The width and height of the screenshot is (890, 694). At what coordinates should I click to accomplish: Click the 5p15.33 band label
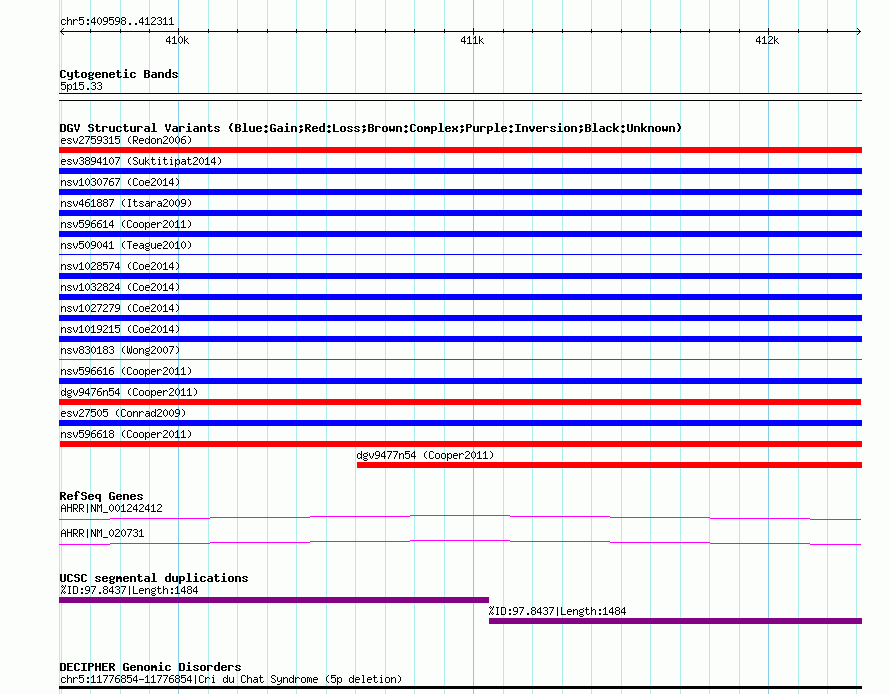(81, 86)
